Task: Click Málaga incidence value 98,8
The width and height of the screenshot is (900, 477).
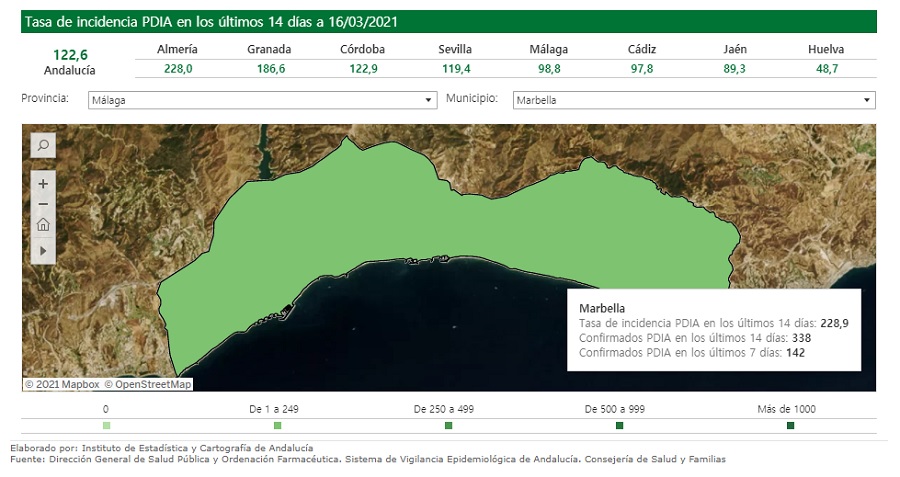Action: 549,69
